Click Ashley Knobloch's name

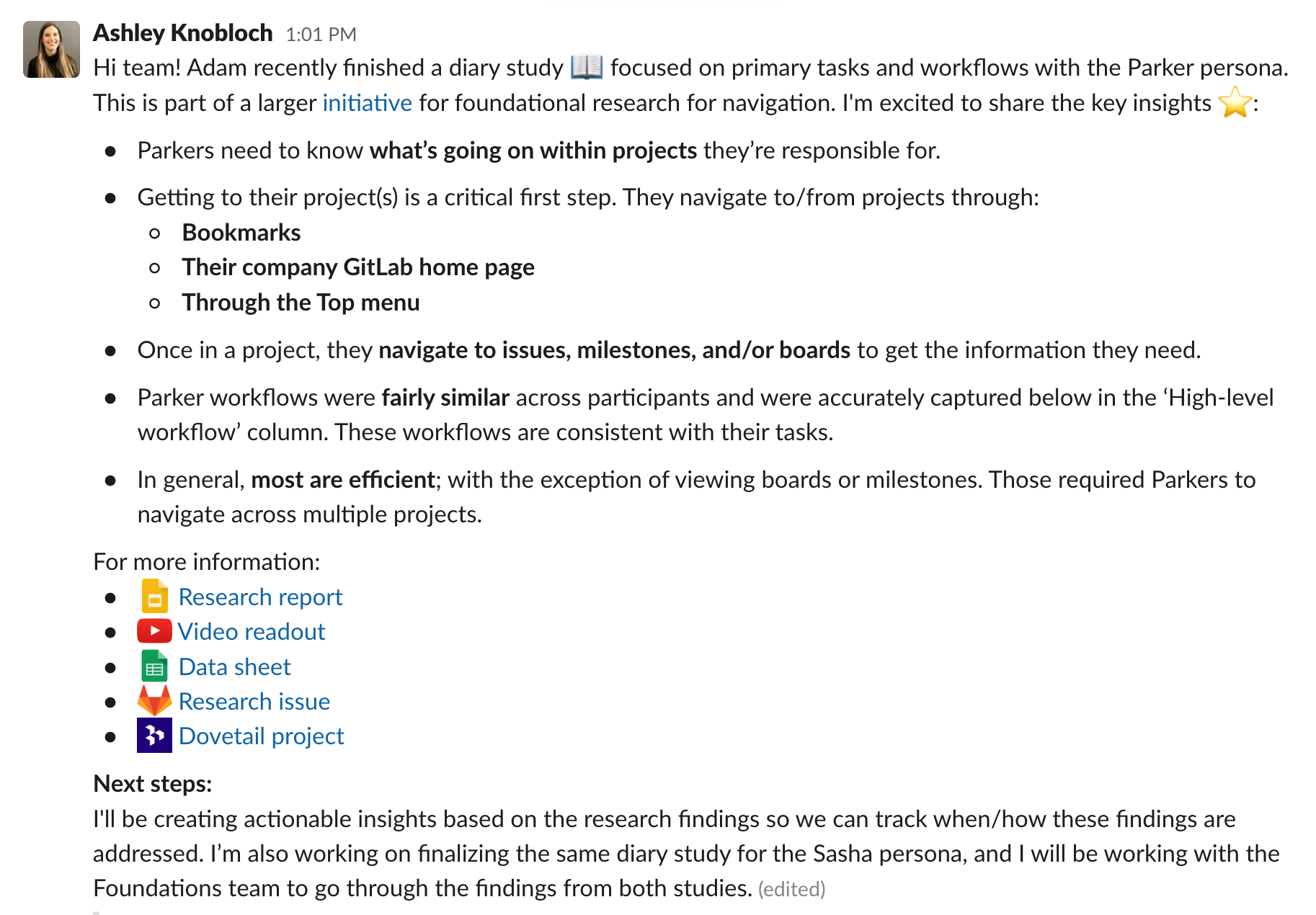(x=183, y=32)
